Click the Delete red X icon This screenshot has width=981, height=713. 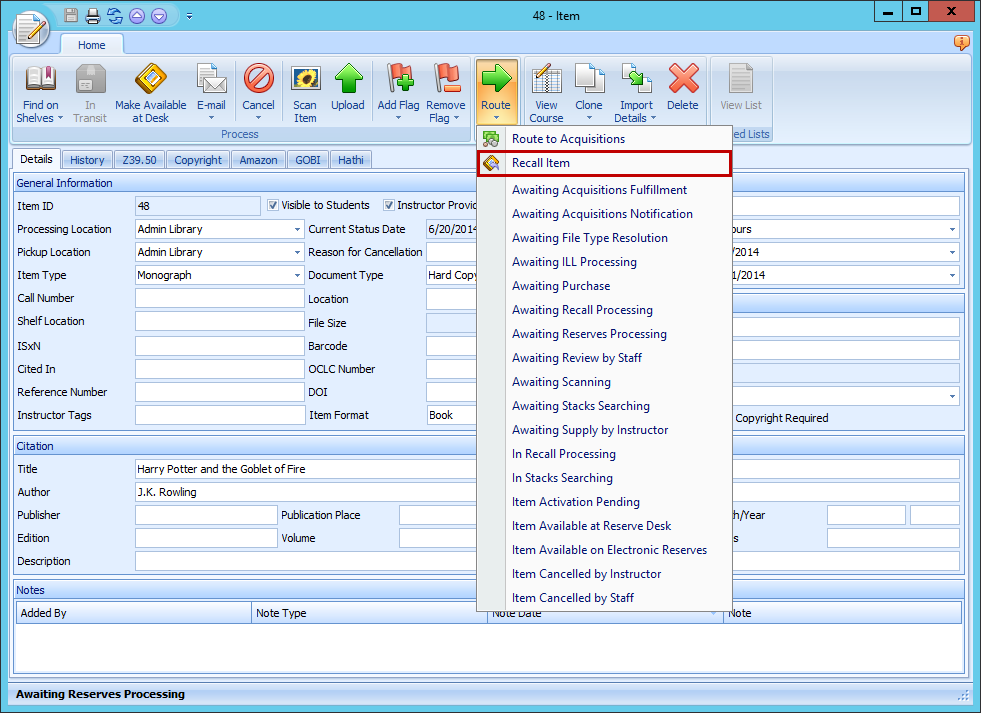683,80
